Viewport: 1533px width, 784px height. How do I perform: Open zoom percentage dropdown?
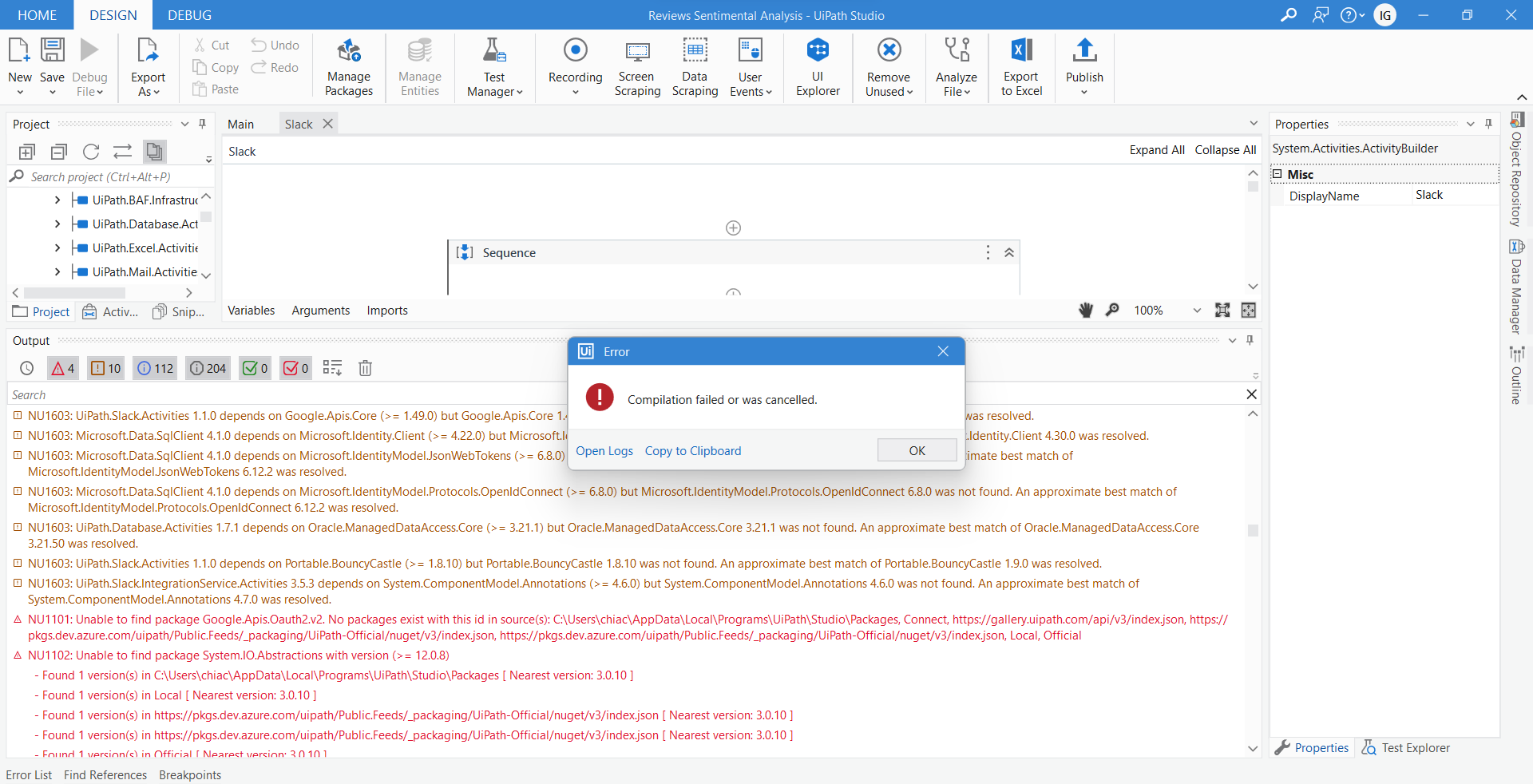click(1197, 311)
